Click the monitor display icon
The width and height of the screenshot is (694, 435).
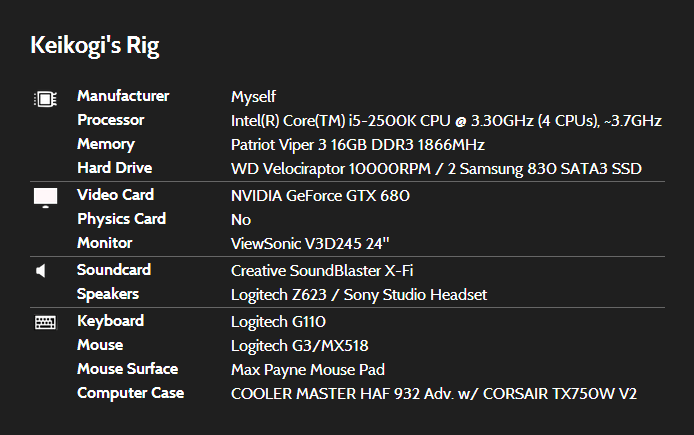point(45,197)
